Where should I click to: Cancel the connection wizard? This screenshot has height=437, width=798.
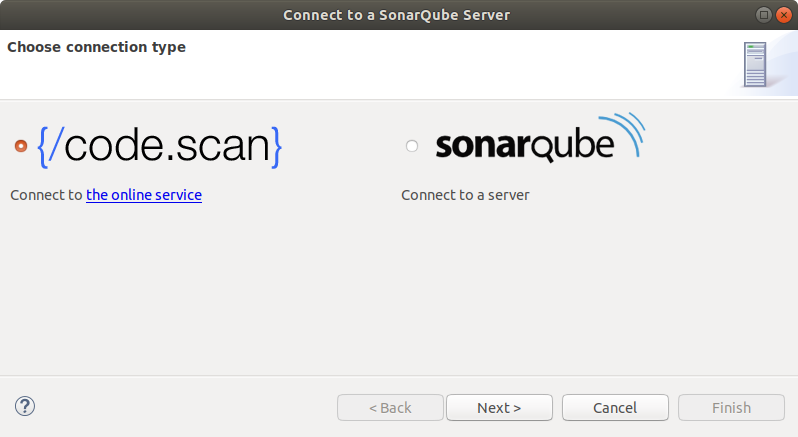[x=615, y=407]
